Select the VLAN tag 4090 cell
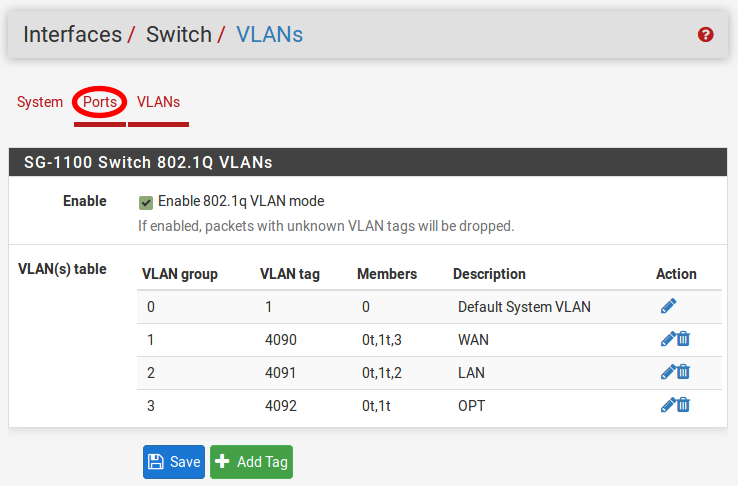738x486 pixels. tap(281, 340)
